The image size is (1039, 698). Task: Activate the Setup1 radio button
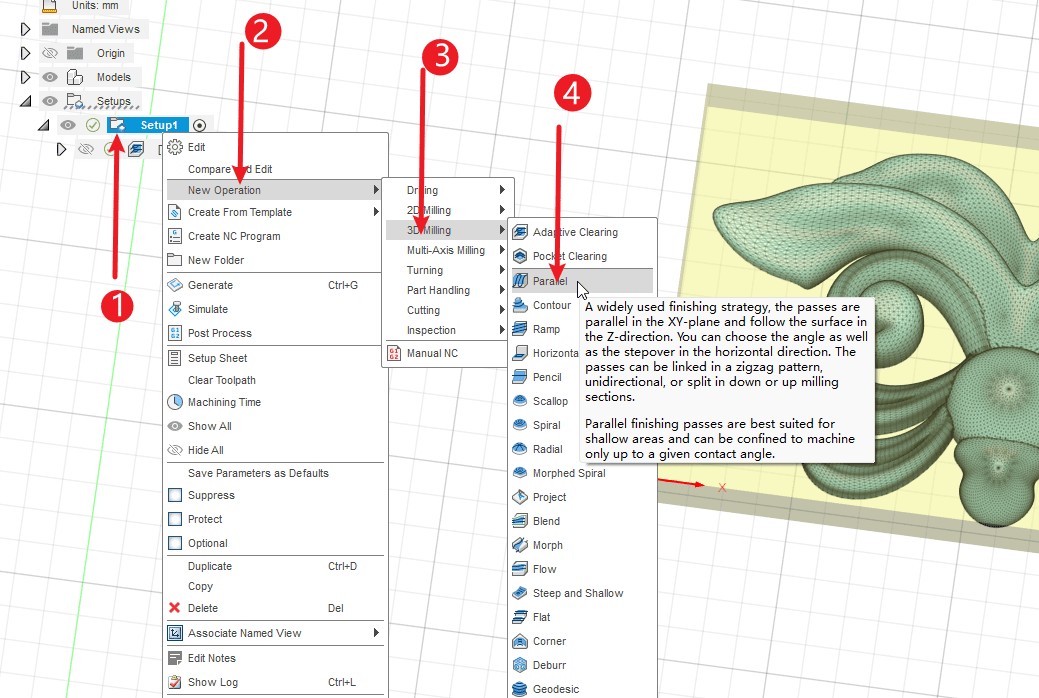[x=199, y=125]
